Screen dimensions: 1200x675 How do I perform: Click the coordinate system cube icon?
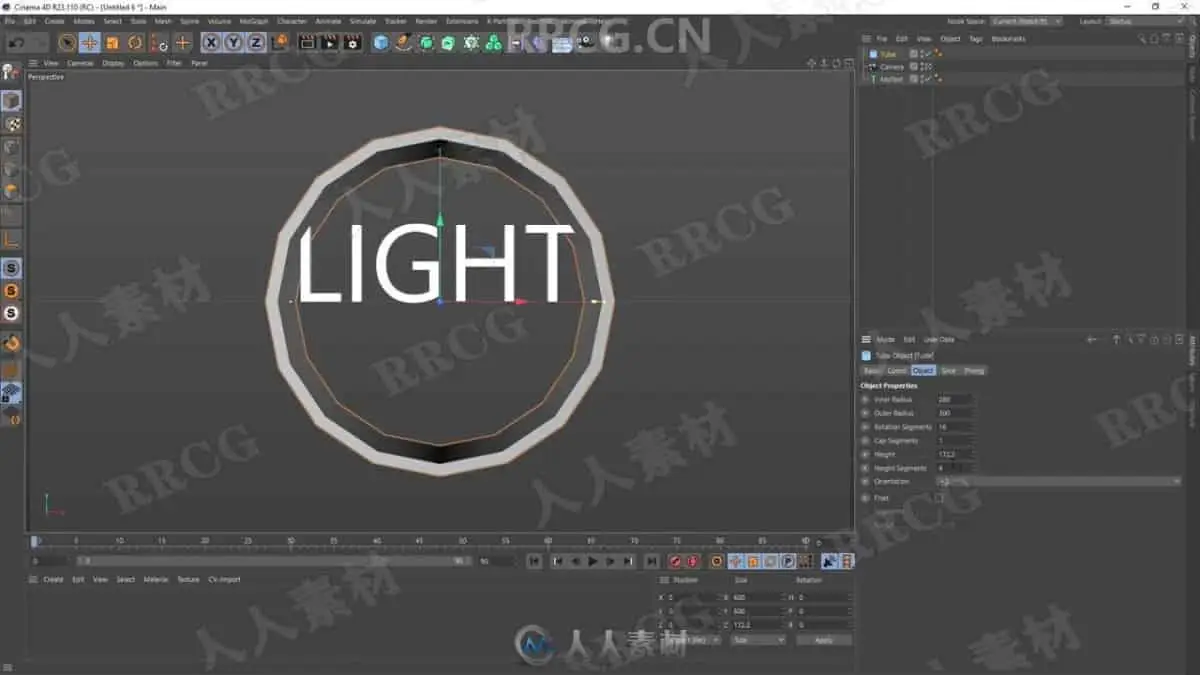[279, 42]
